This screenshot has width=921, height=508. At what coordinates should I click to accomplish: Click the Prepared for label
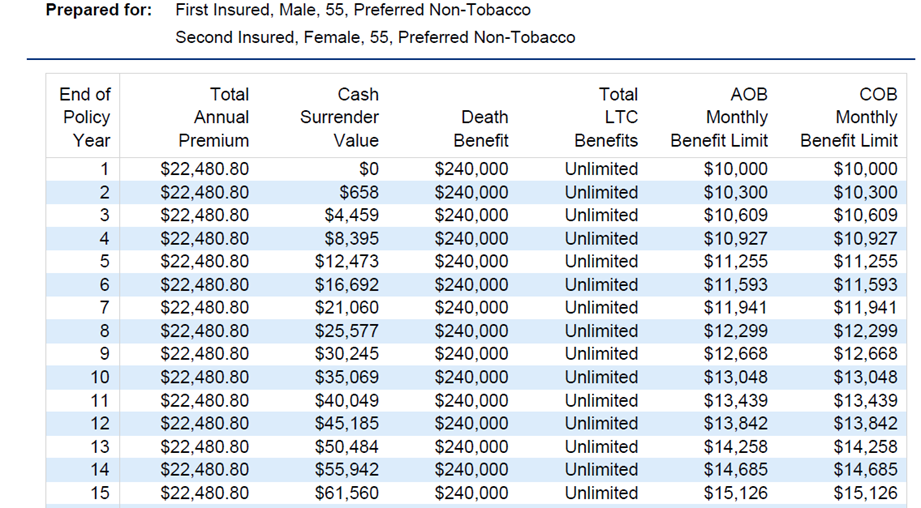(99, 10)
